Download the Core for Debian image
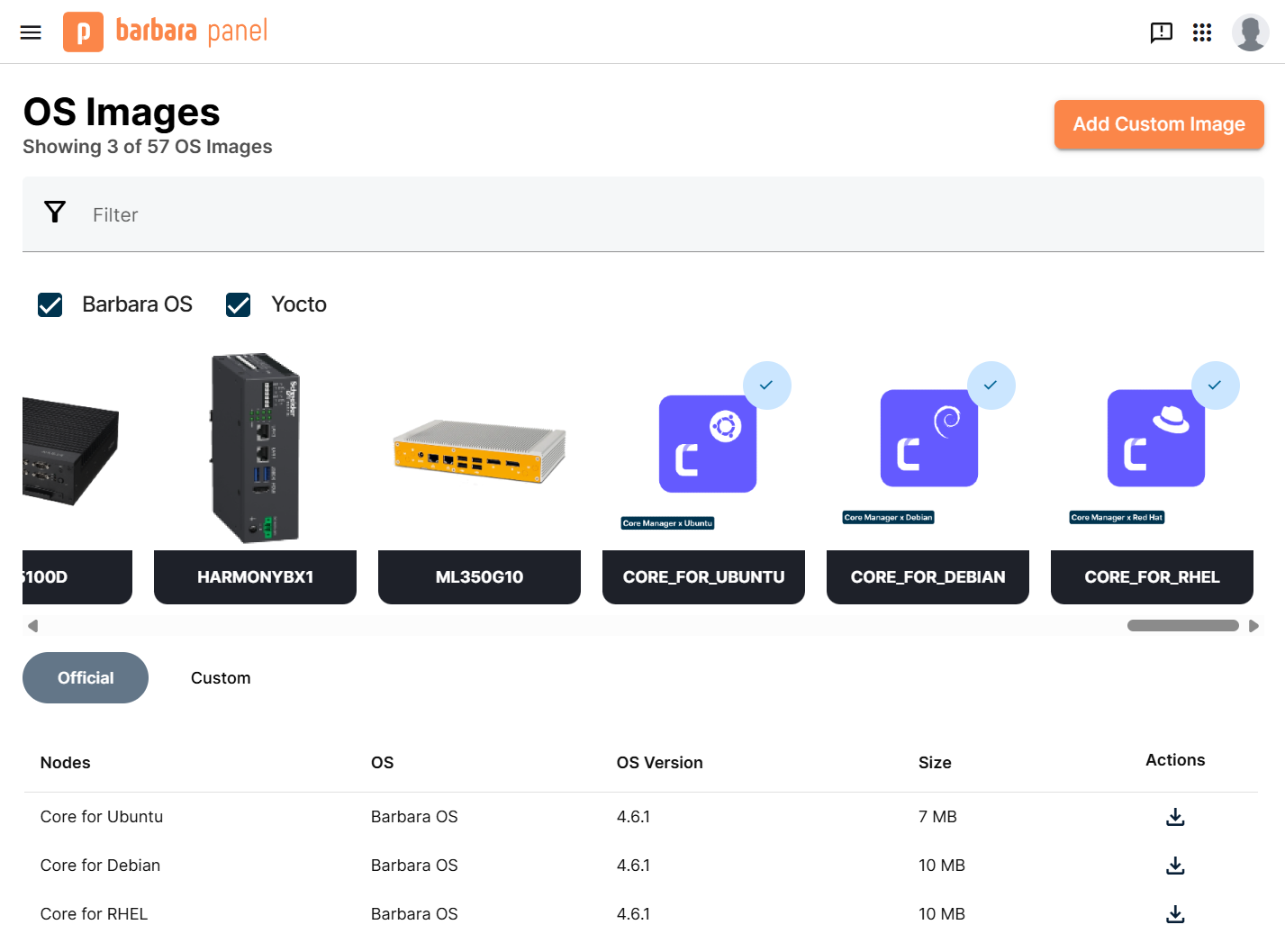Screen dimensions: 1285x952 point(1175,866)
